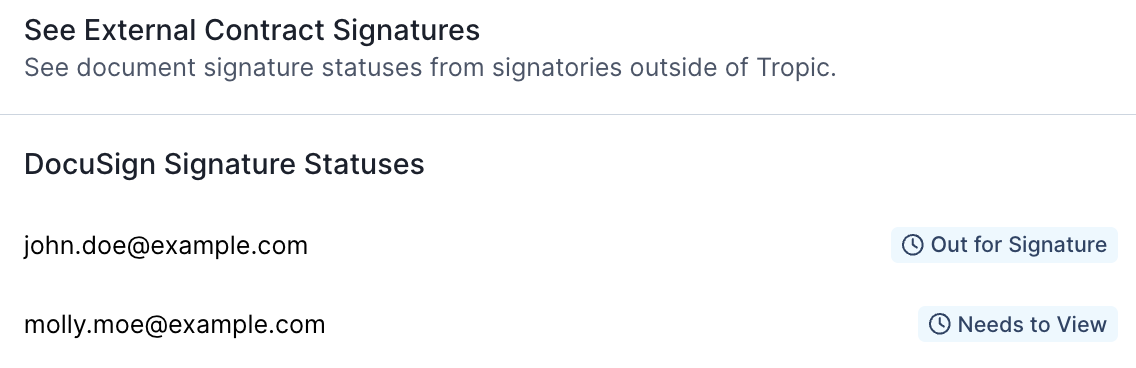1136x368 pixels.
Task: Click the Needs to View label text
Action: point(1032,324)
